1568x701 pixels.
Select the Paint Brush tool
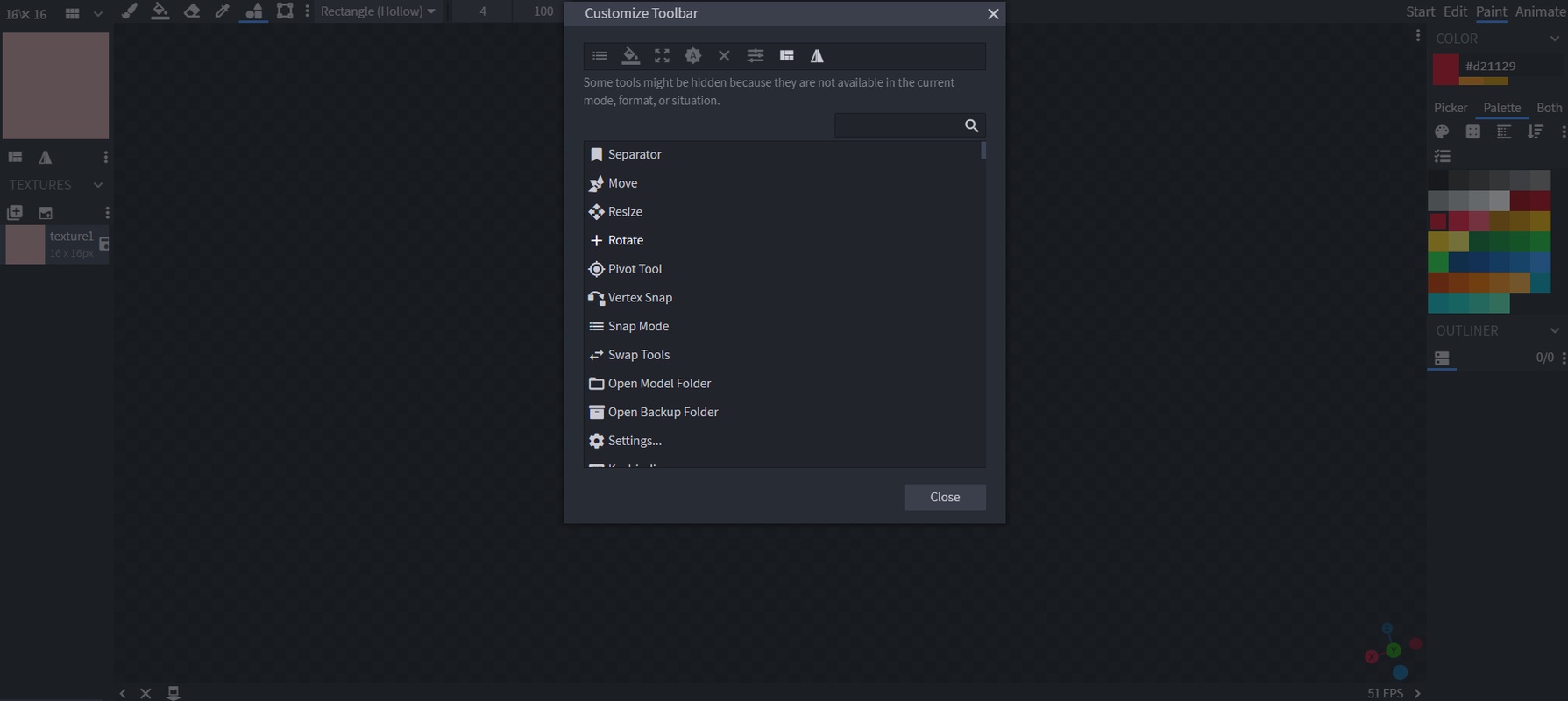[129, 11]
